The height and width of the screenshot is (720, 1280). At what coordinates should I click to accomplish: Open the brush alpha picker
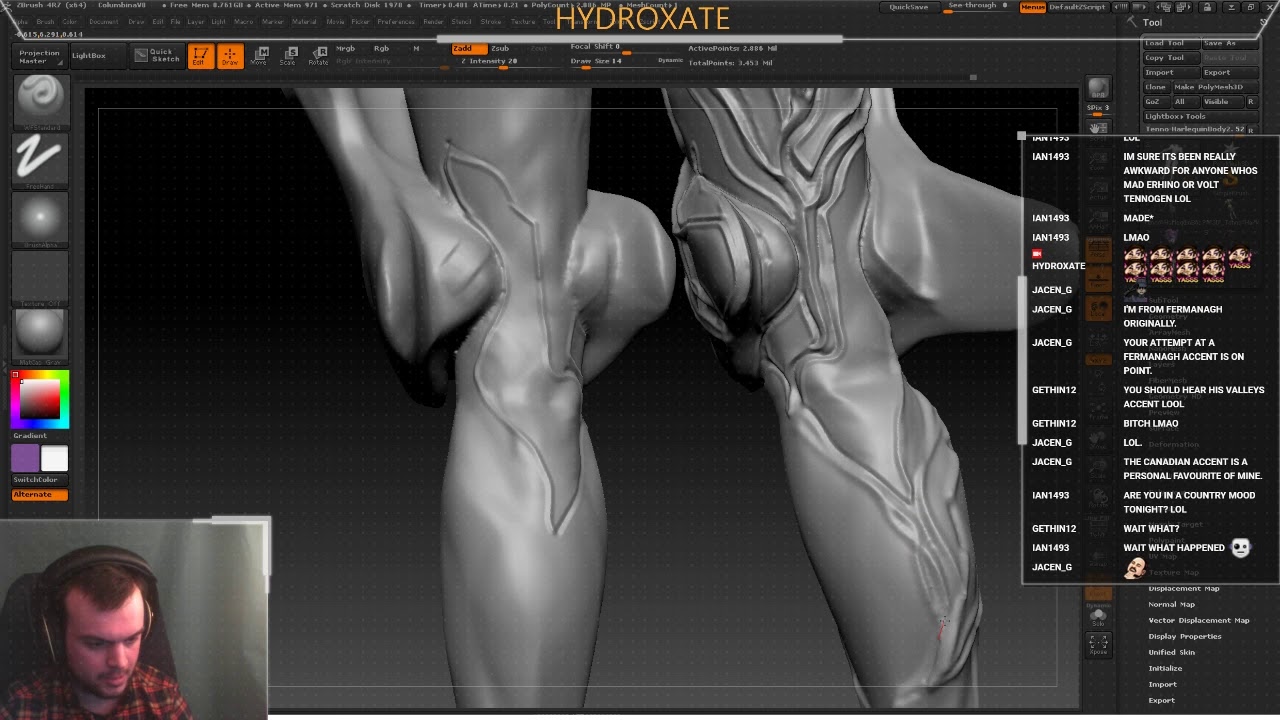(40, 220)
